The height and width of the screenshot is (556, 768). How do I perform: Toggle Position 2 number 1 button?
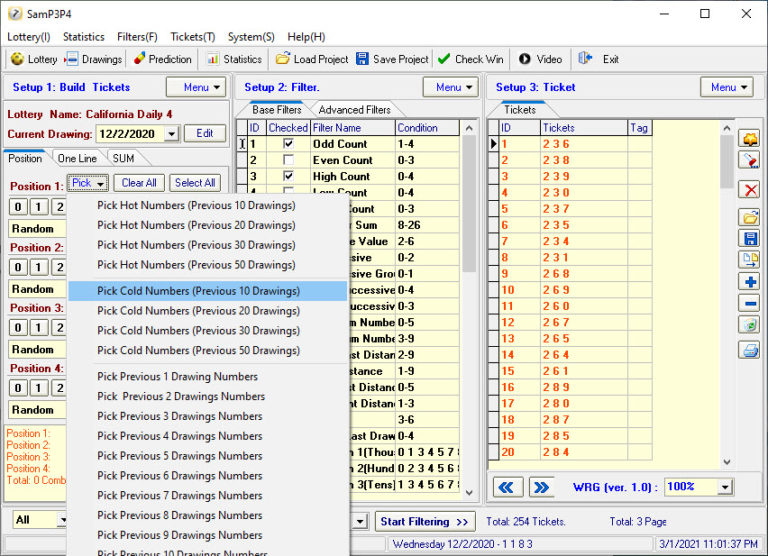tap(39, 267)
